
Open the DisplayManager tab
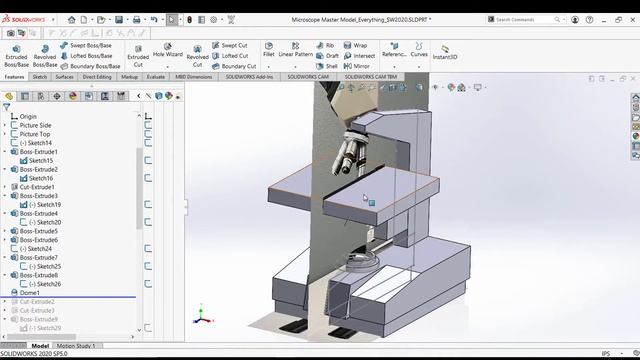coord(73,96)
